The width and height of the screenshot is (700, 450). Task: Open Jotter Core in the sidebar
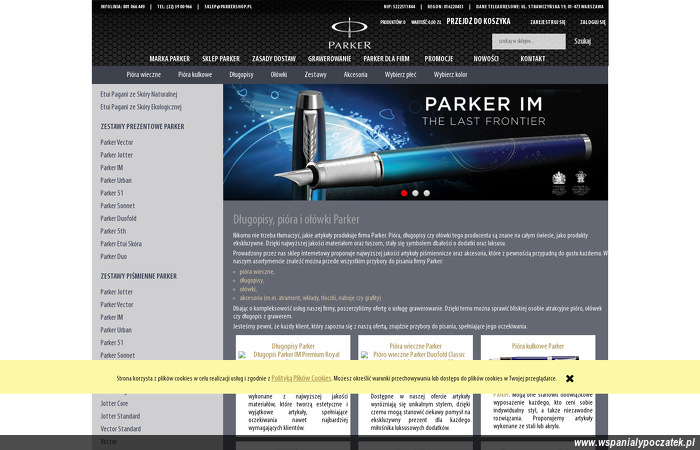[114, 403]
